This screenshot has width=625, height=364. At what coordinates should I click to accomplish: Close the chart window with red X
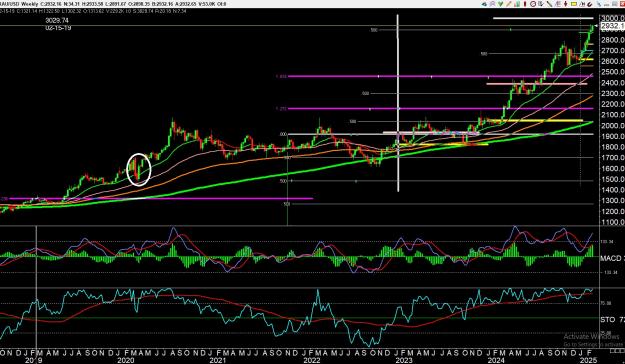pos(622,4)
